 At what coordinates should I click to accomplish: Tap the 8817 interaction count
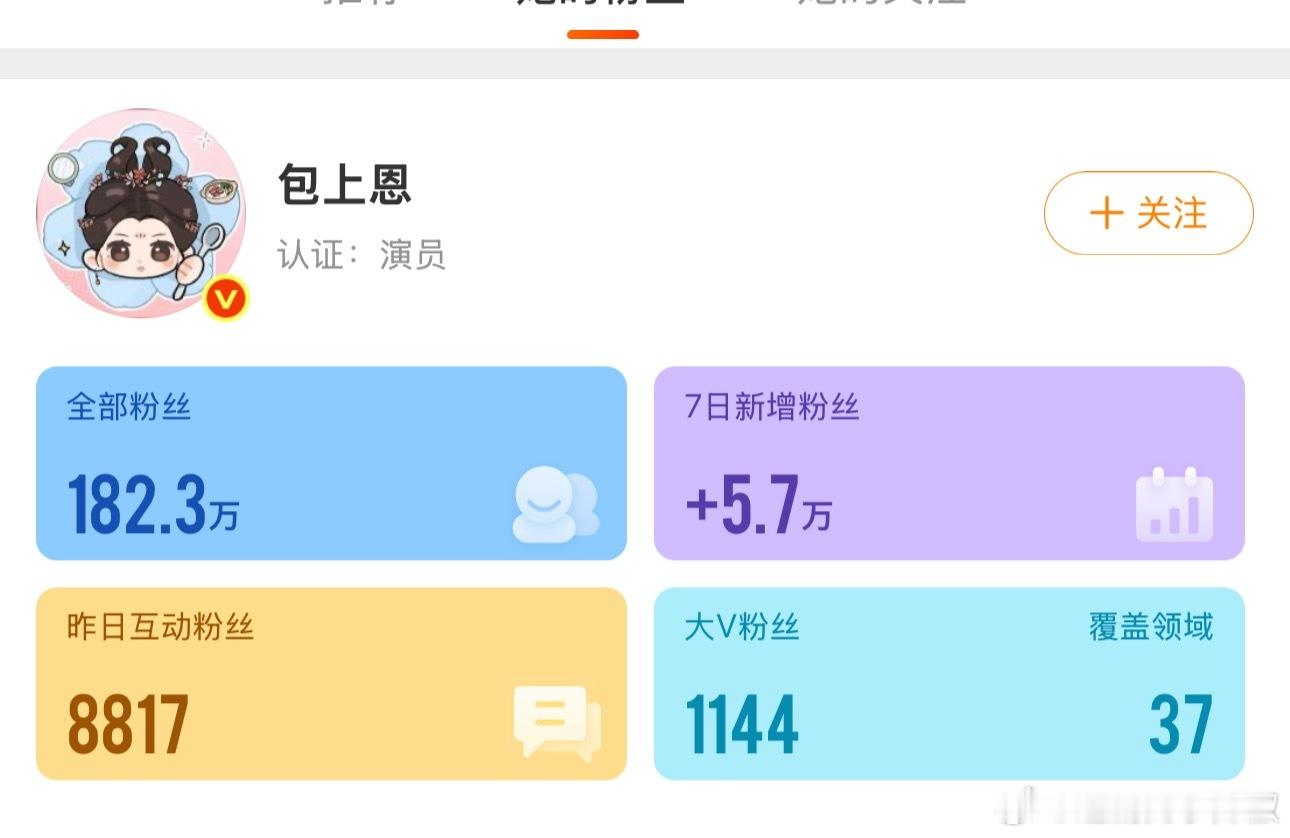(x=128, y=724)
